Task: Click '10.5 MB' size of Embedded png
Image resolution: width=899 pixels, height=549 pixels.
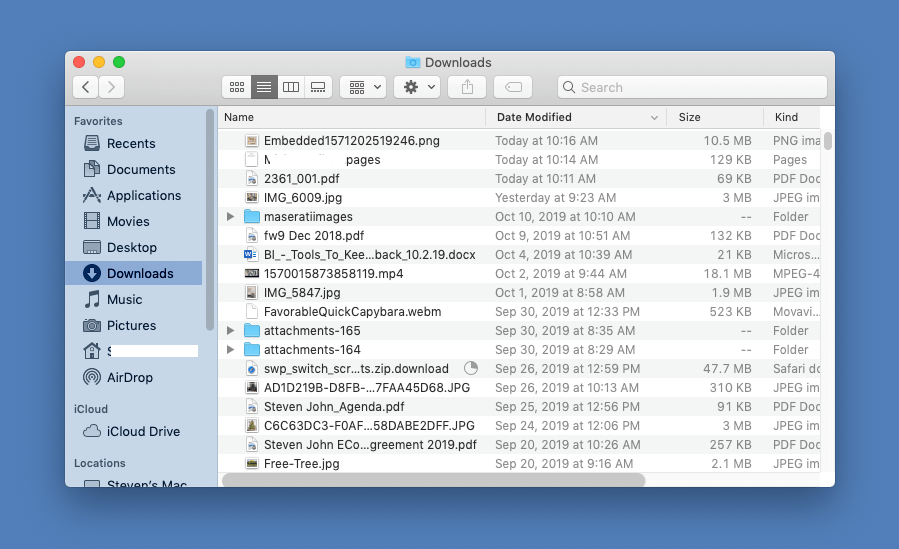Action: 727,140
